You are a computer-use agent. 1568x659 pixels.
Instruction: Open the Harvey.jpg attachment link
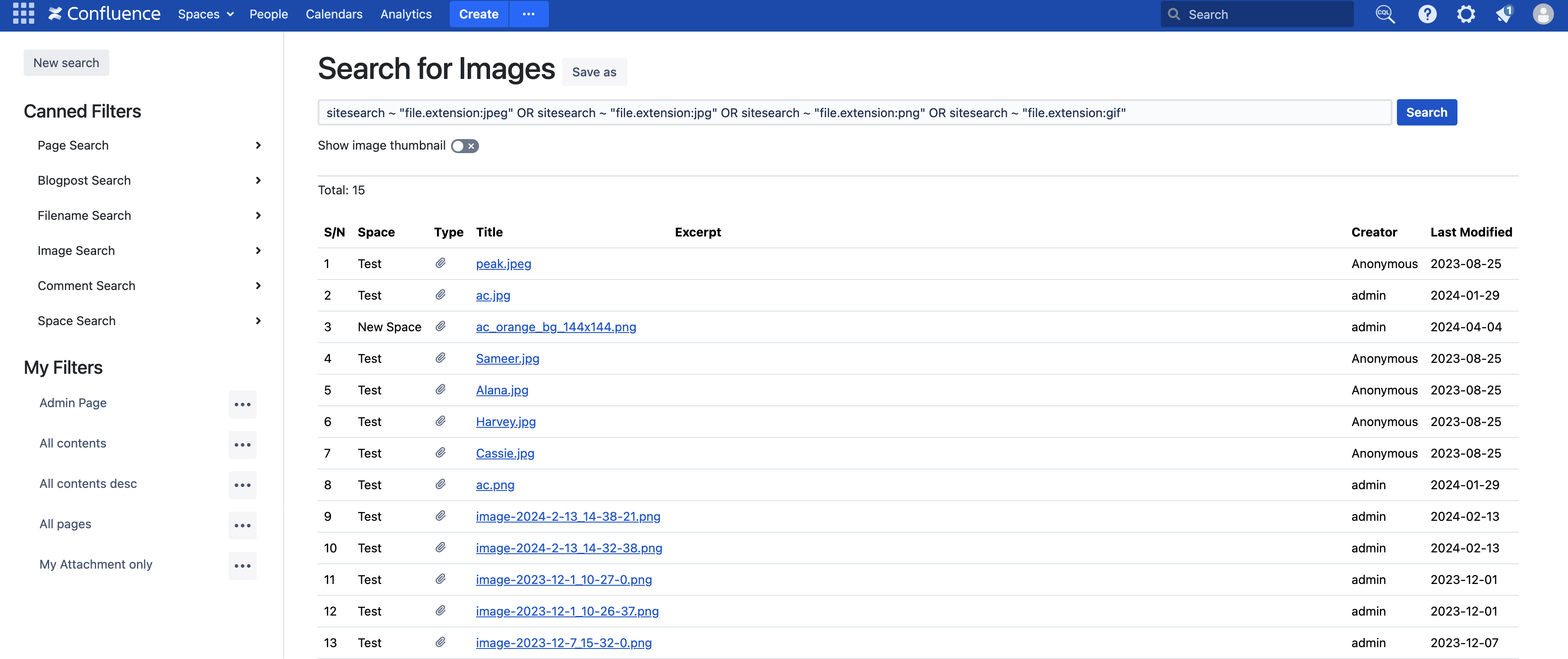pyautogui.click(x=505, y=422)
